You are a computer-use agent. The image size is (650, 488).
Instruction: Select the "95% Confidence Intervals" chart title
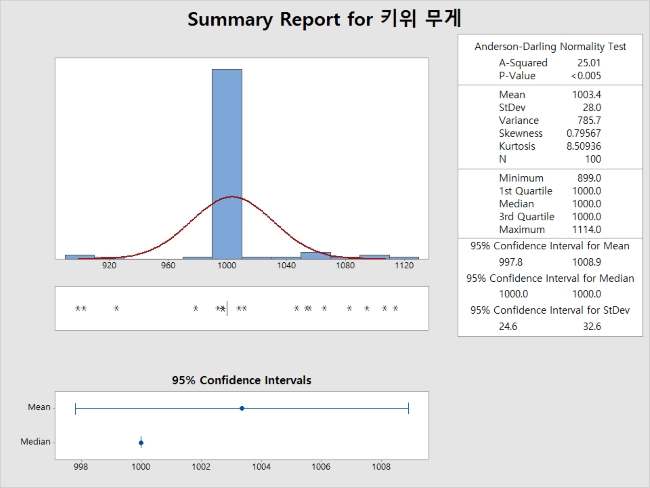point(241,380)
